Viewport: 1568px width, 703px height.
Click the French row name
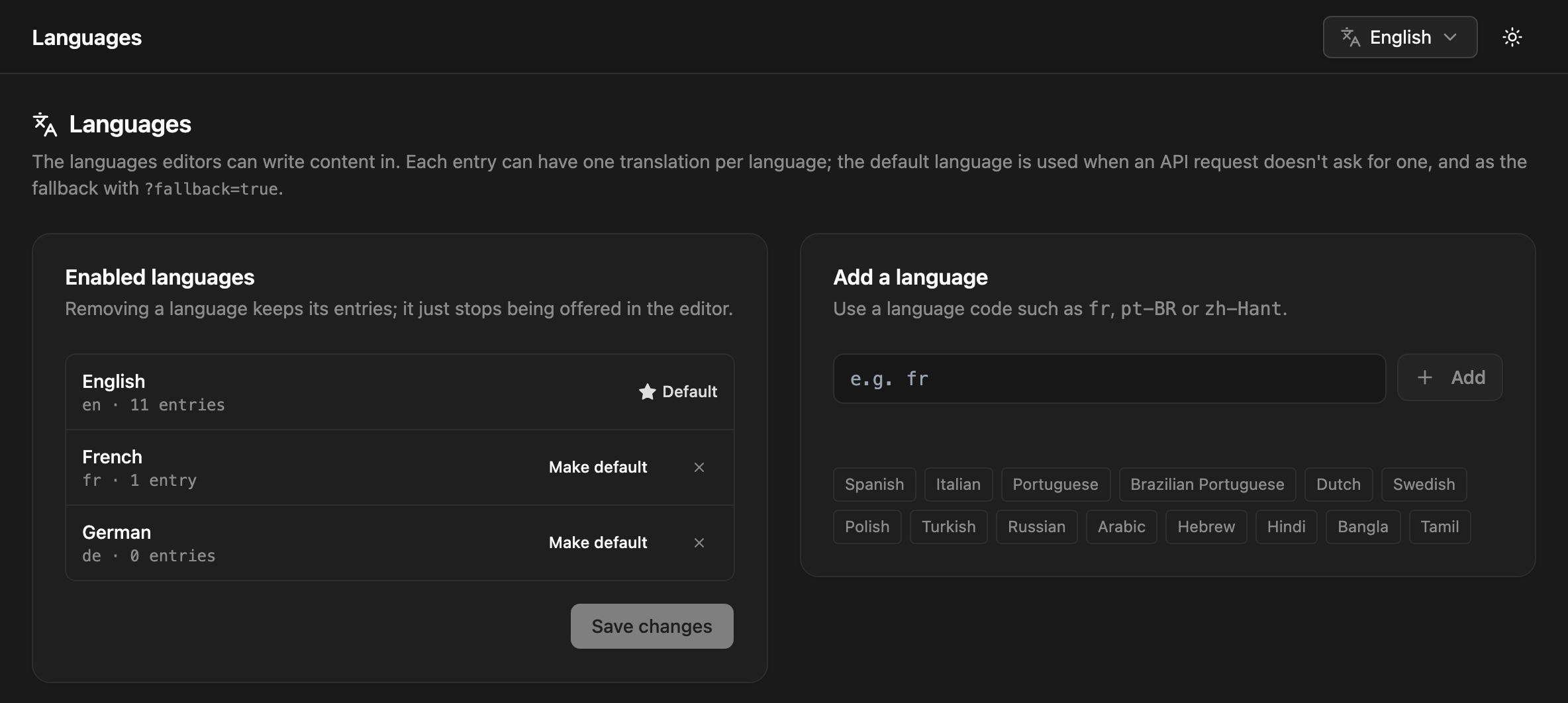[x=112, y=457]
